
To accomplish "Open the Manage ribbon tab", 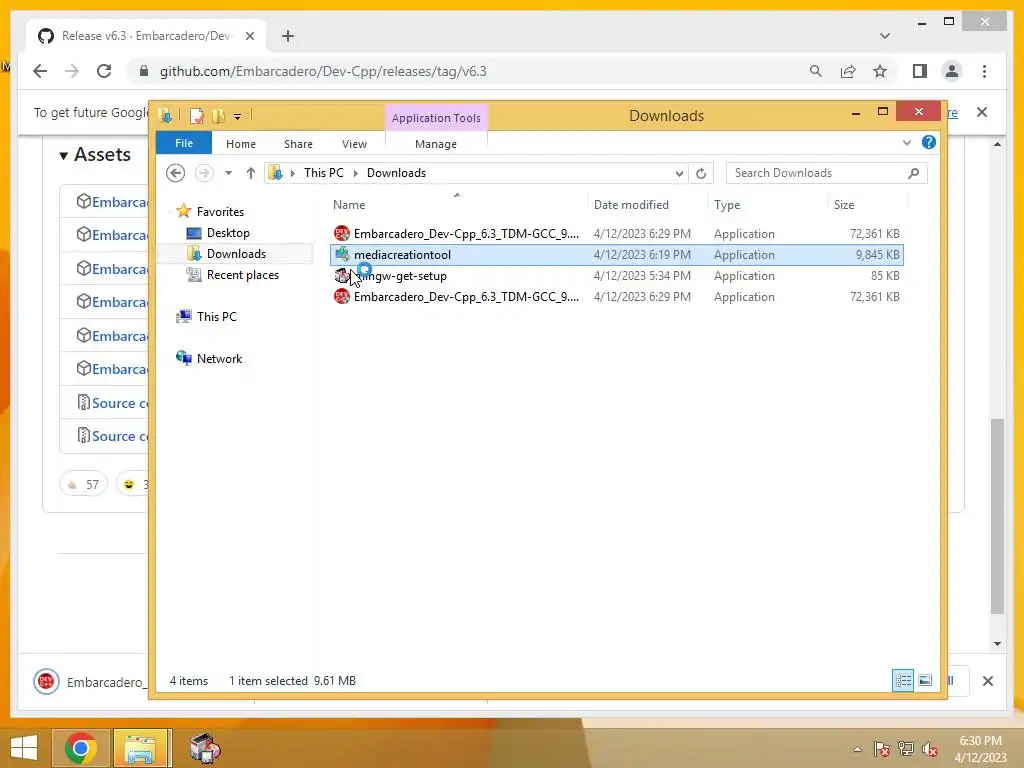I will 436,144.
